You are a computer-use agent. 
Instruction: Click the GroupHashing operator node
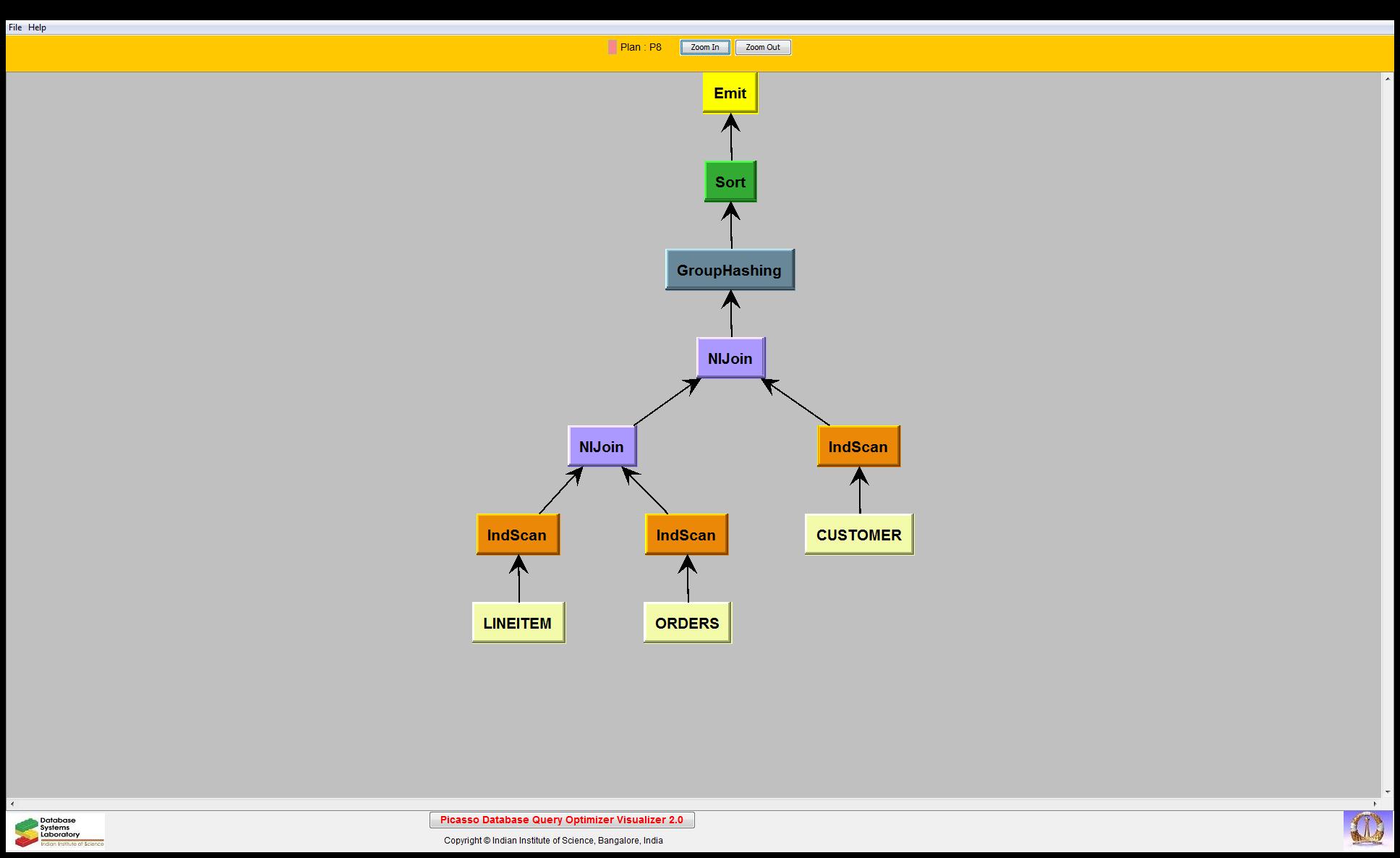click(729, 270)
